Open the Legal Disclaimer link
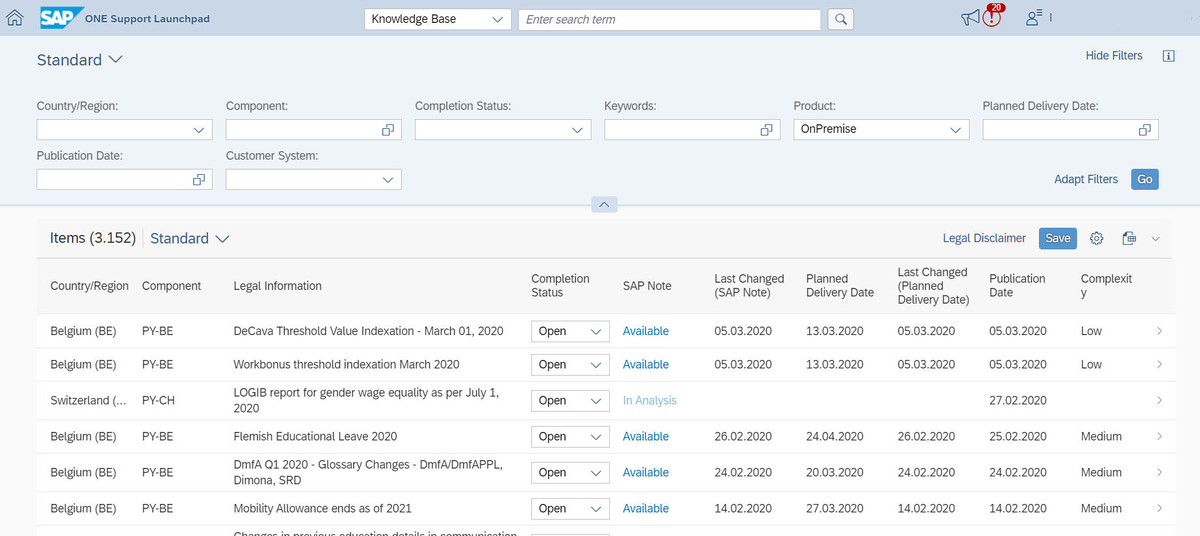Viewport: 1200px width, 536px height. [x=984, y=238]
